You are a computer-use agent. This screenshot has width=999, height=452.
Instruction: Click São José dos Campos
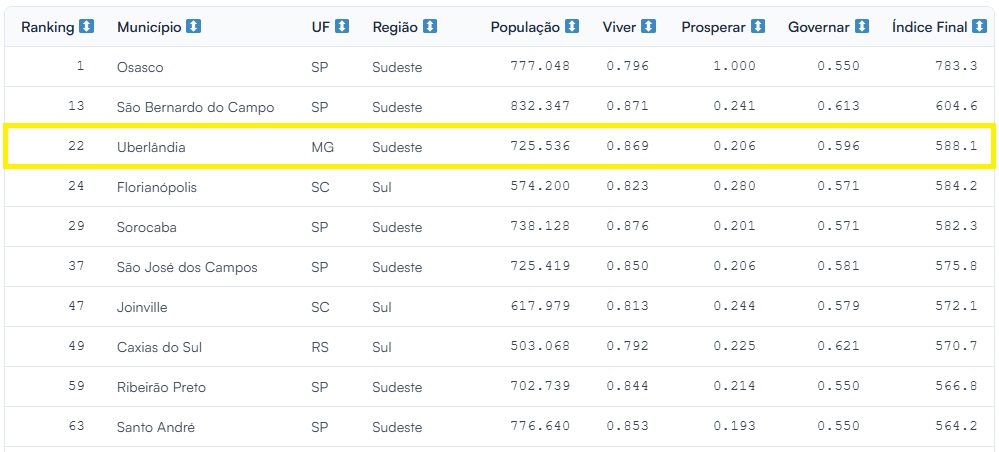pos(187,267)
